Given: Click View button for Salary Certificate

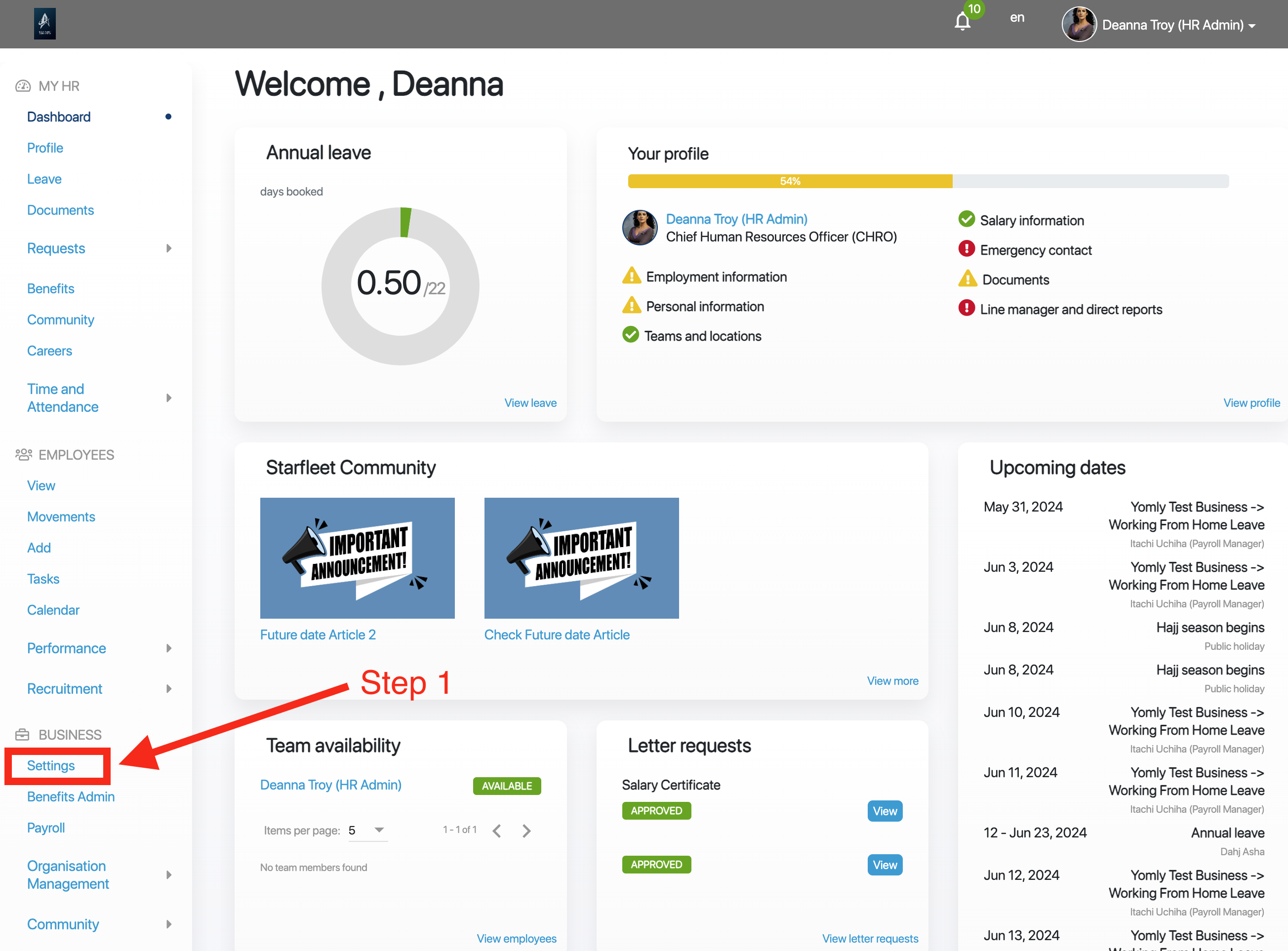Looking at the screenshot, I should (x=885, y=811).
